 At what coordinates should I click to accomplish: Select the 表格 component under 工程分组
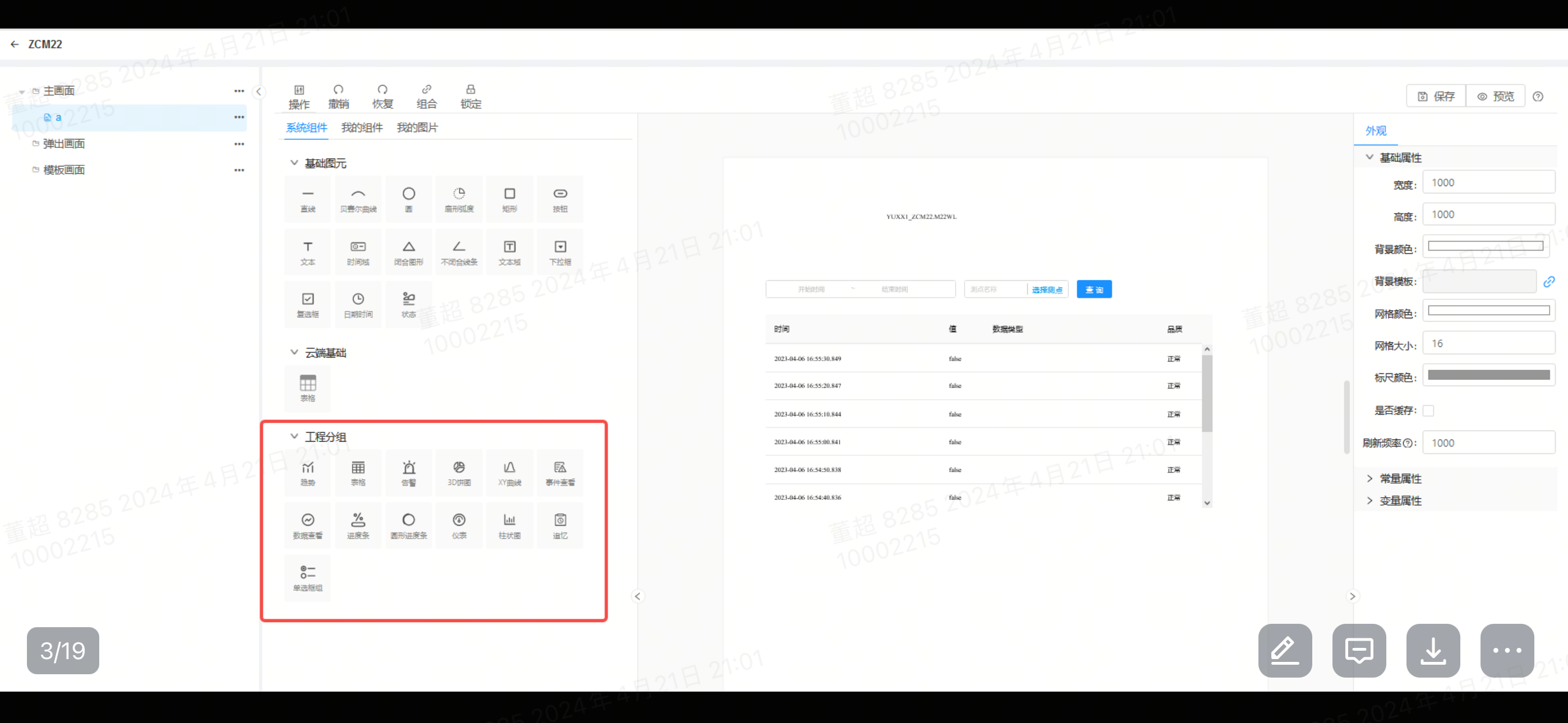[x=358, y=473]
